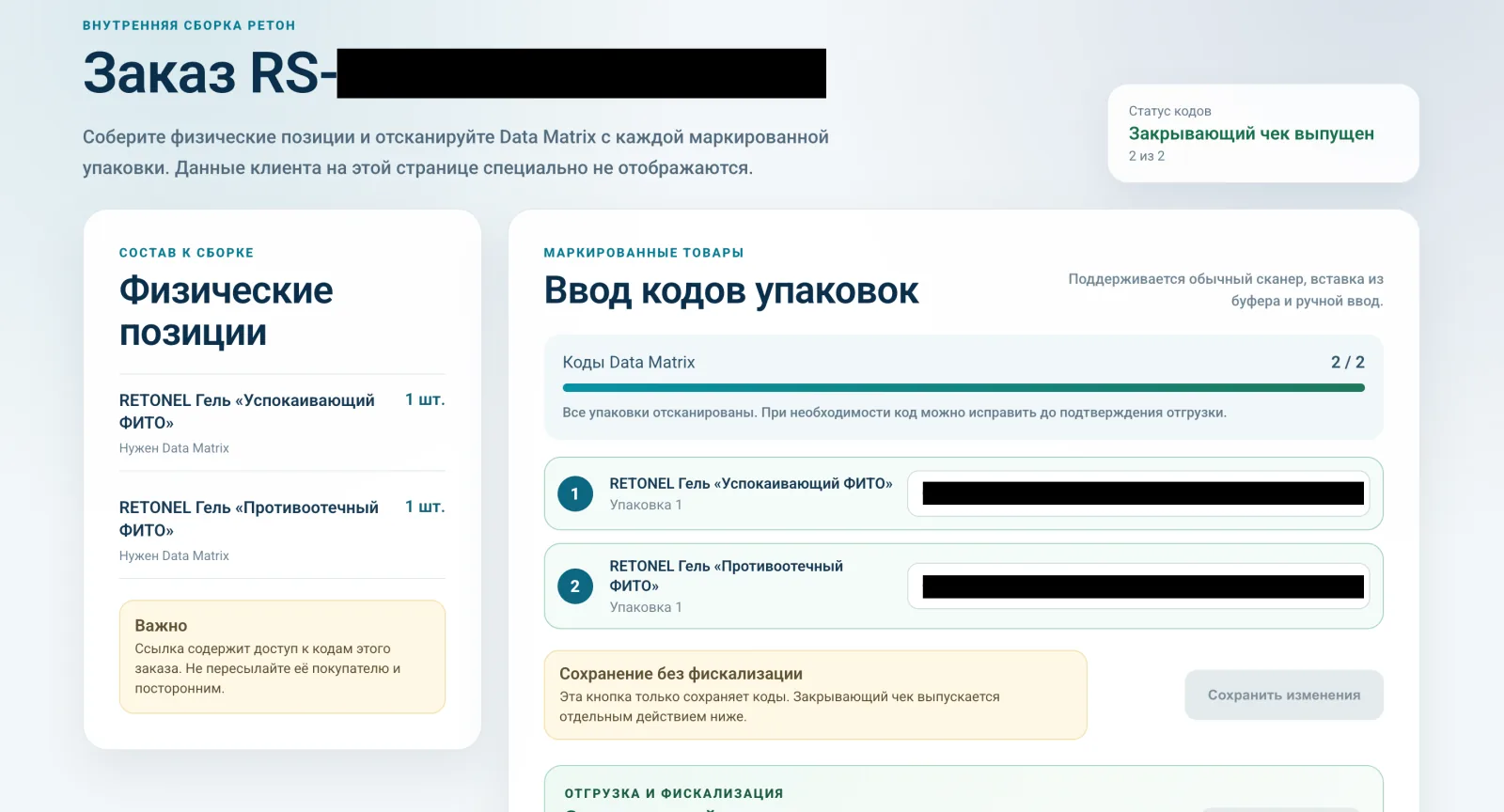1504x812 pixels.
Task: Click Нужен Data Matrix under Противоотечный ФИТО
Action: (x=174, y=555)
